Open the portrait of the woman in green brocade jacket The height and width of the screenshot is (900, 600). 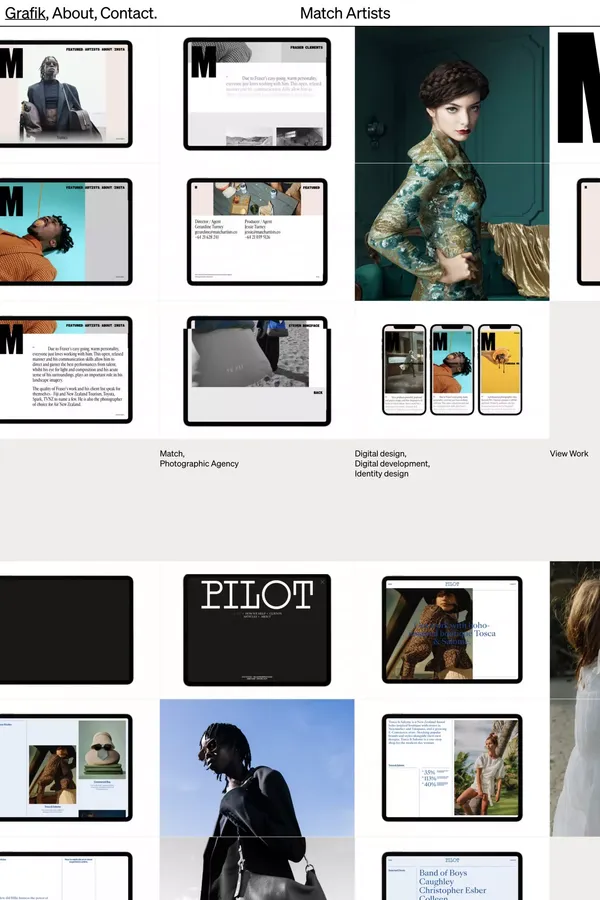[452, 164]
